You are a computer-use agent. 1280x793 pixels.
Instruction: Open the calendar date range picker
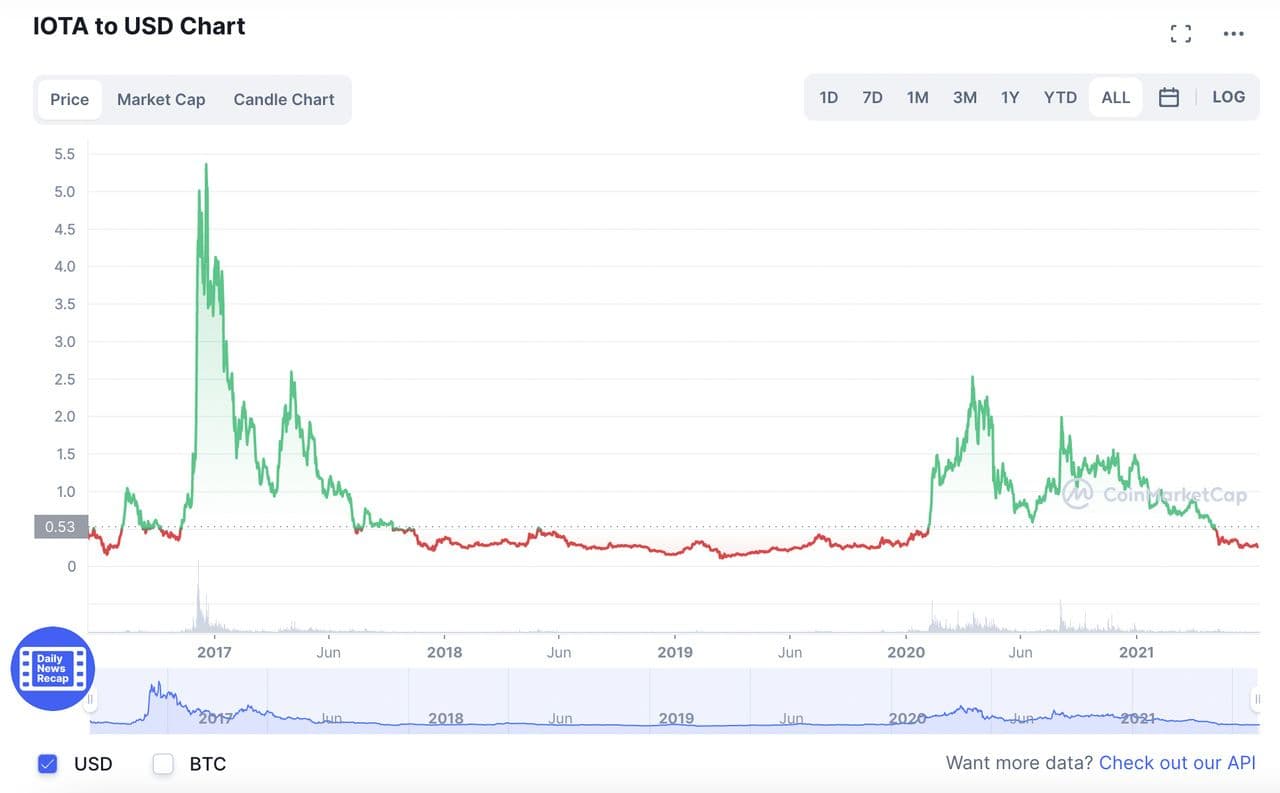[x=1168, y=97]
